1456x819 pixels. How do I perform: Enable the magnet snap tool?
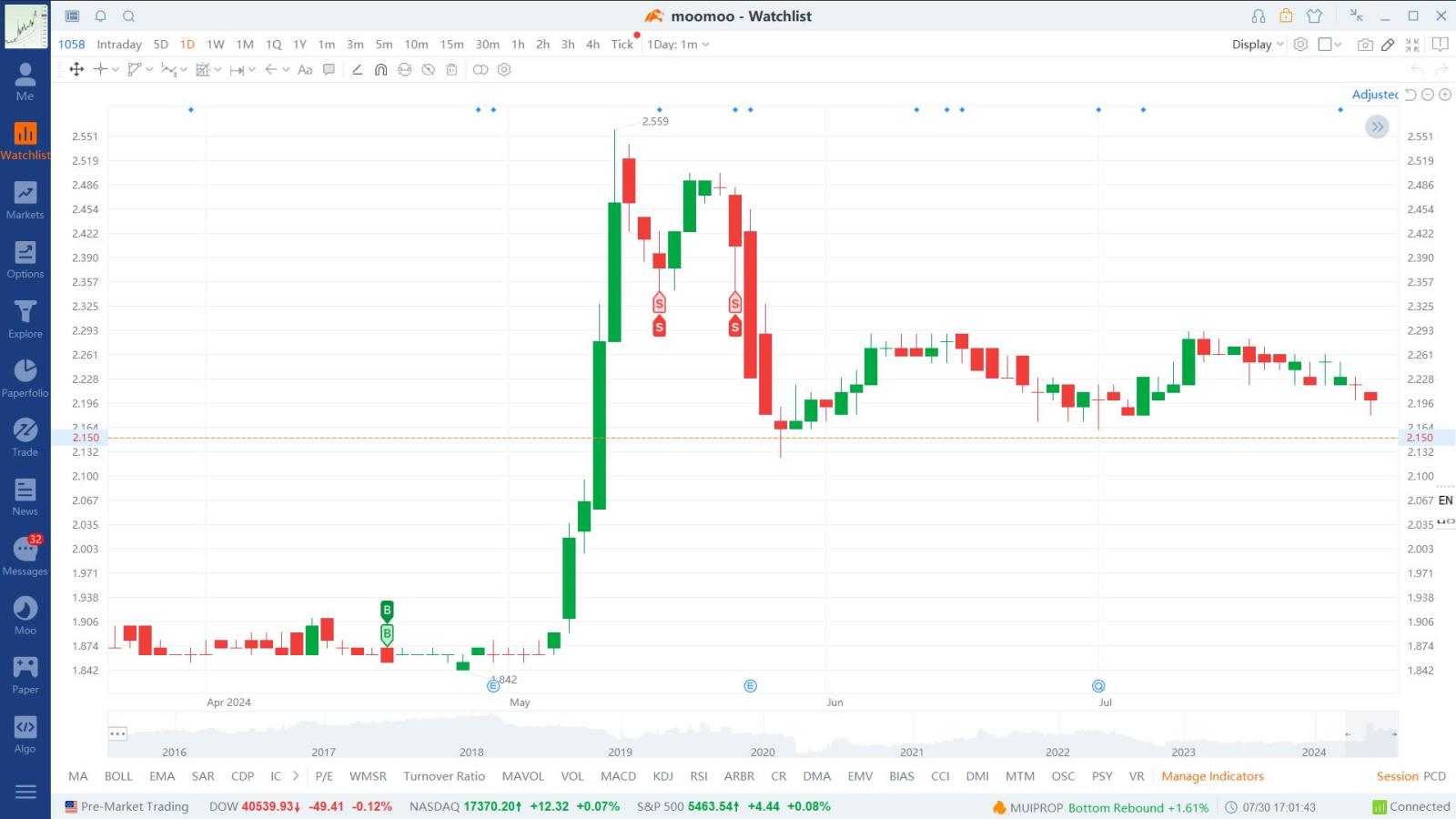pos(380,69)
